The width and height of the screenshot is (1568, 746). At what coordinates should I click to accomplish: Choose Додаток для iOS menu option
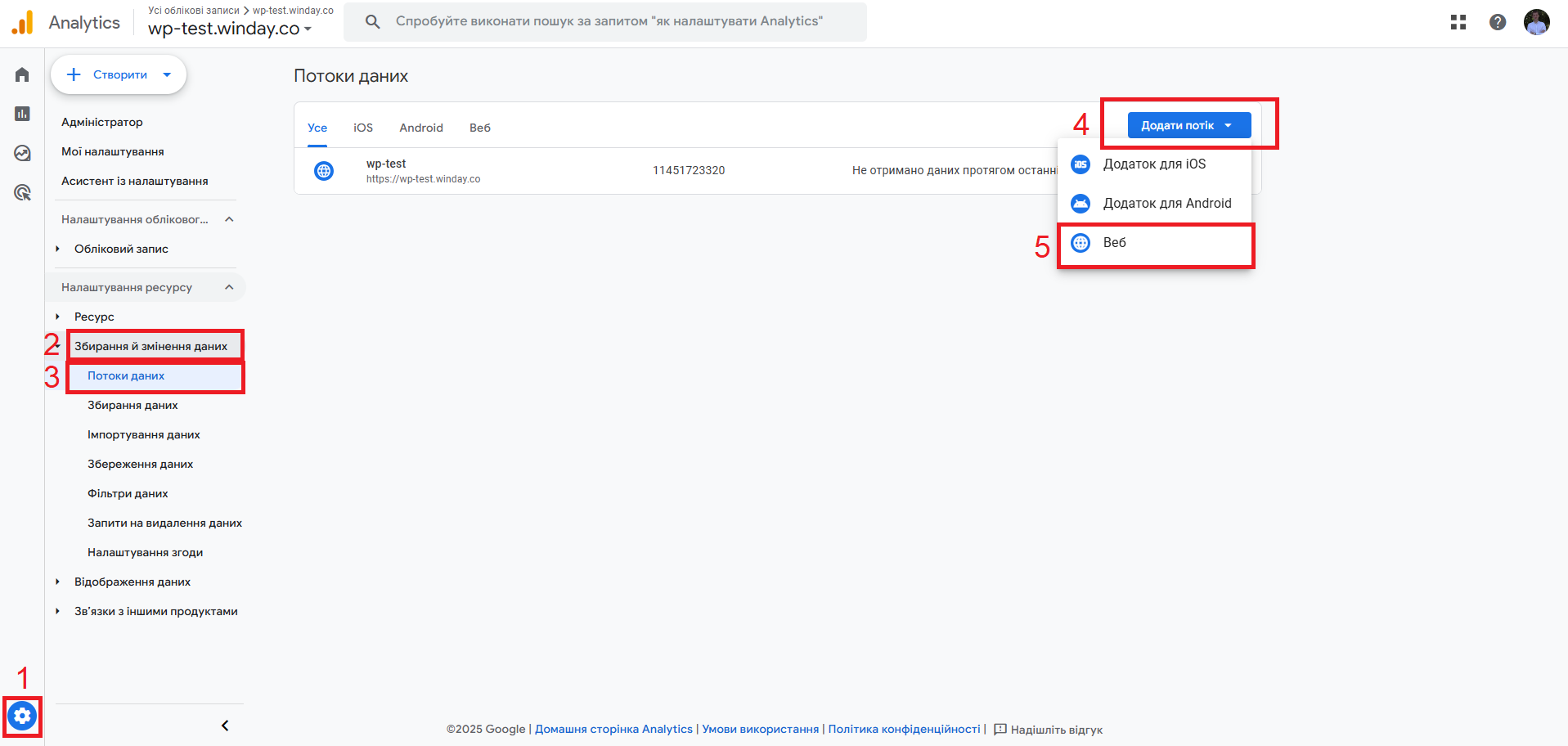(x=1153, y=164)
